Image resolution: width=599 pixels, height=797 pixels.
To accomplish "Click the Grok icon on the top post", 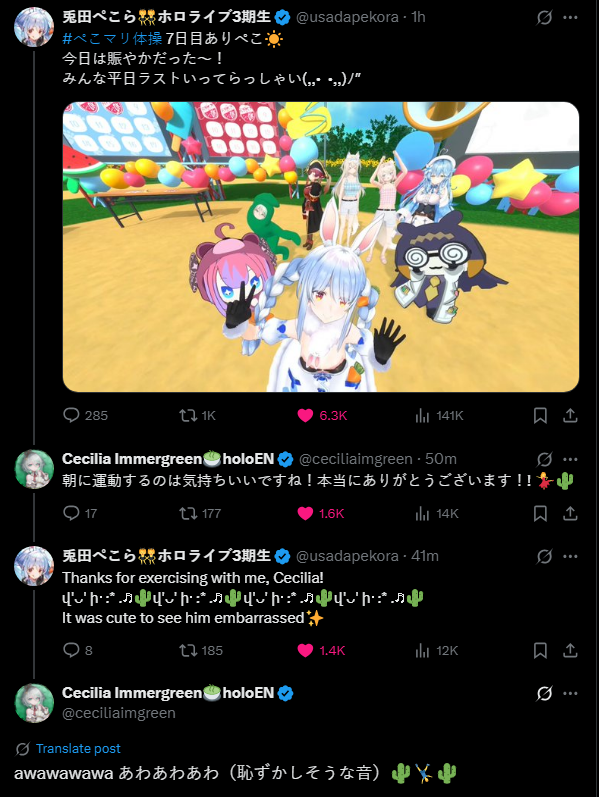I will point(544,18).
